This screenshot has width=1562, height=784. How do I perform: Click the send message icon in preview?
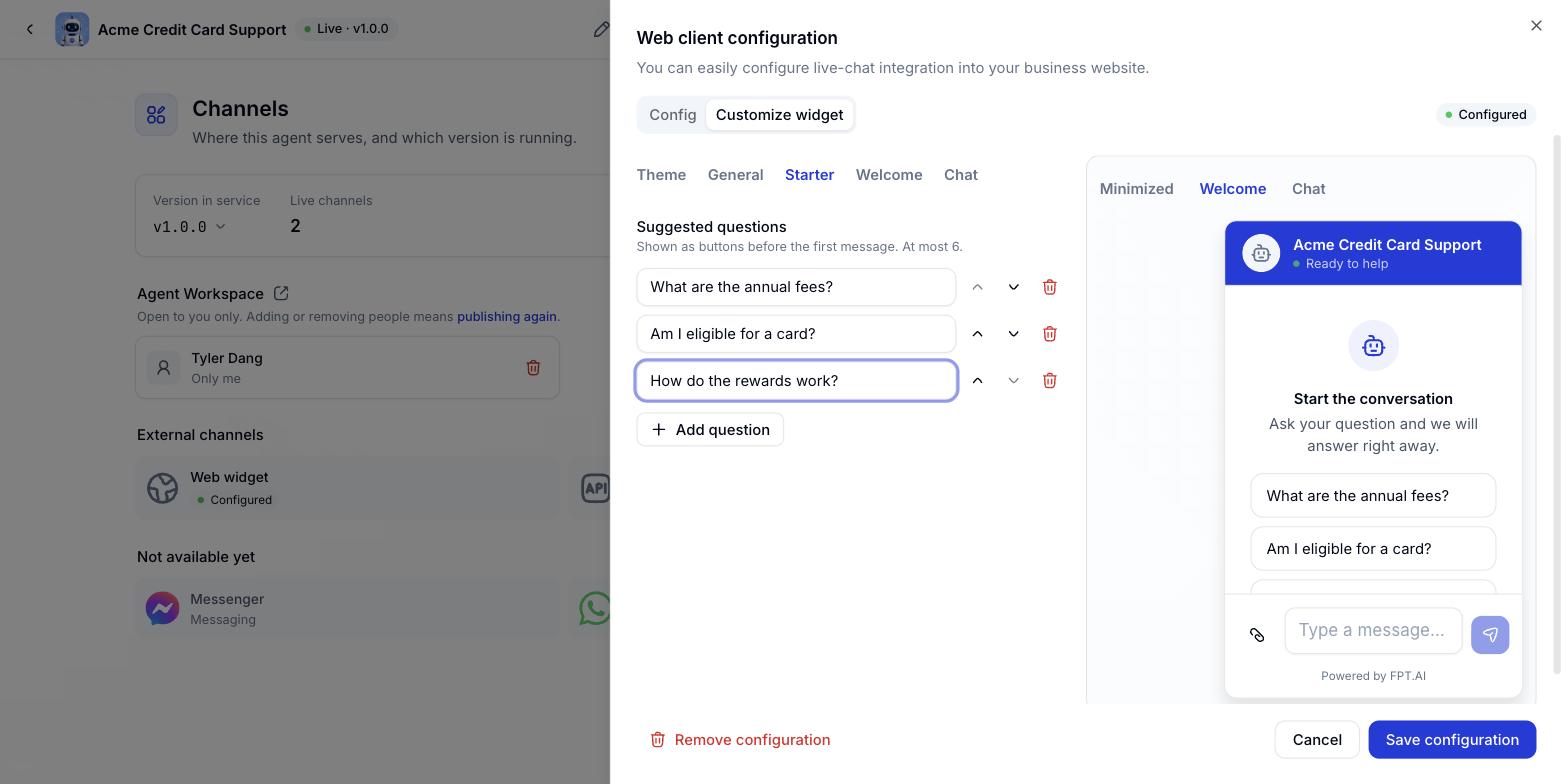(x=1490, y=635)
